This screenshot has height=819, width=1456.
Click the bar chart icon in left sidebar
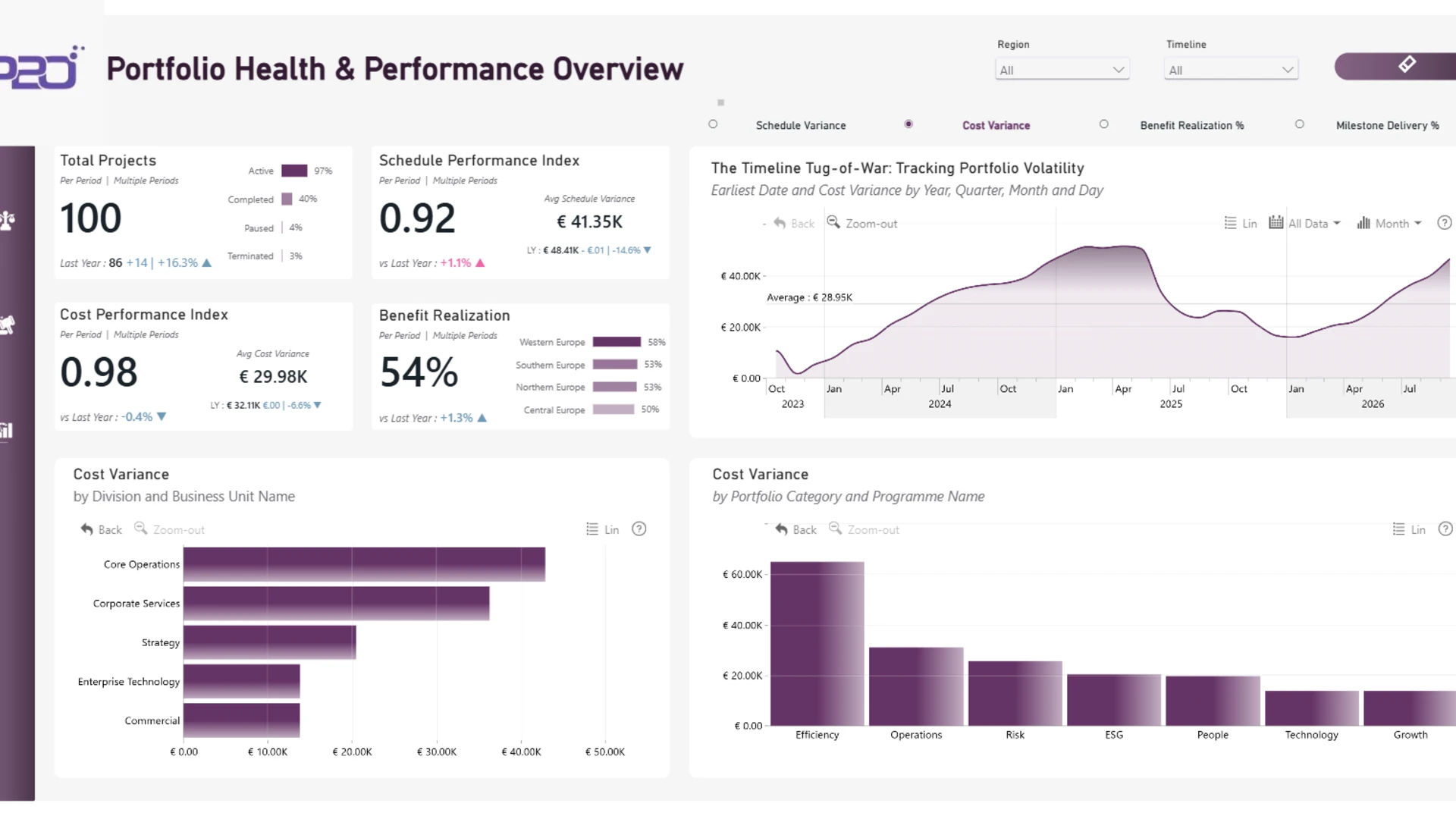tap(7, 431)
